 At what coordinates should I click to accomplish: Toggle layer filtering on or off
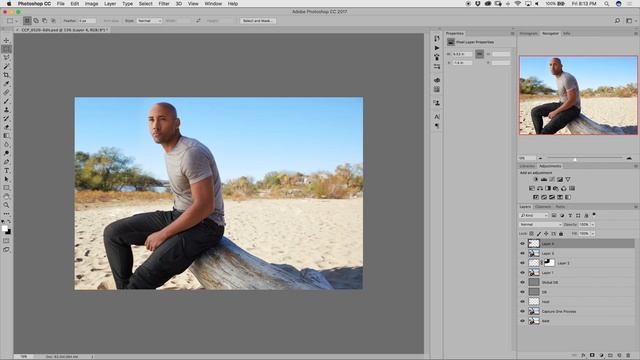(594, 214)
